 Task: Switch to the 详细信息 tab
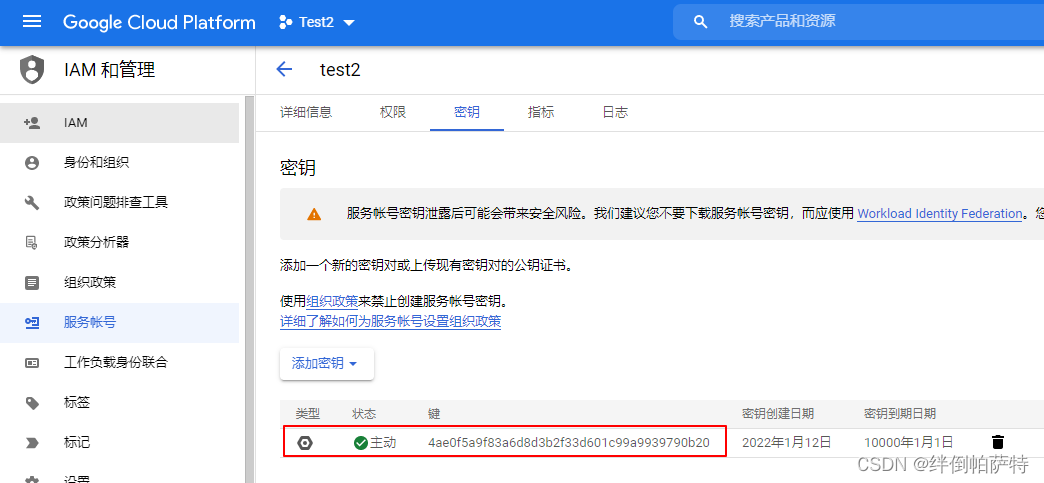pyautogui.click(x=306, y=112)
